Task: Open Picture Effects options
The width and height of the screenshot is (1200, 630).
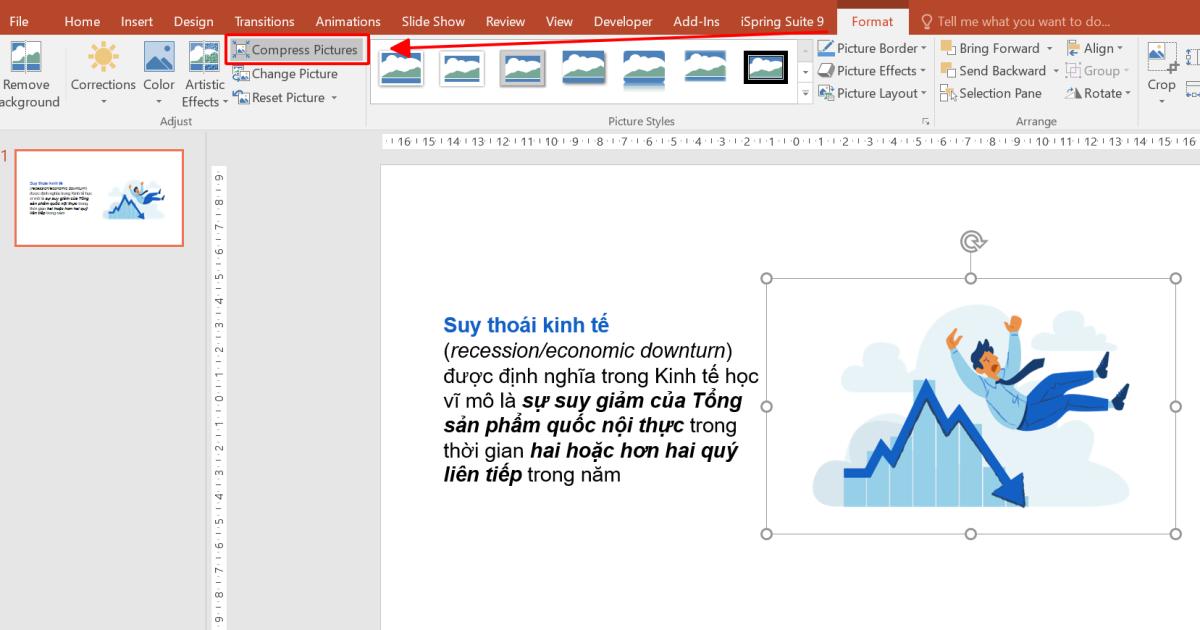Action: 870,70
